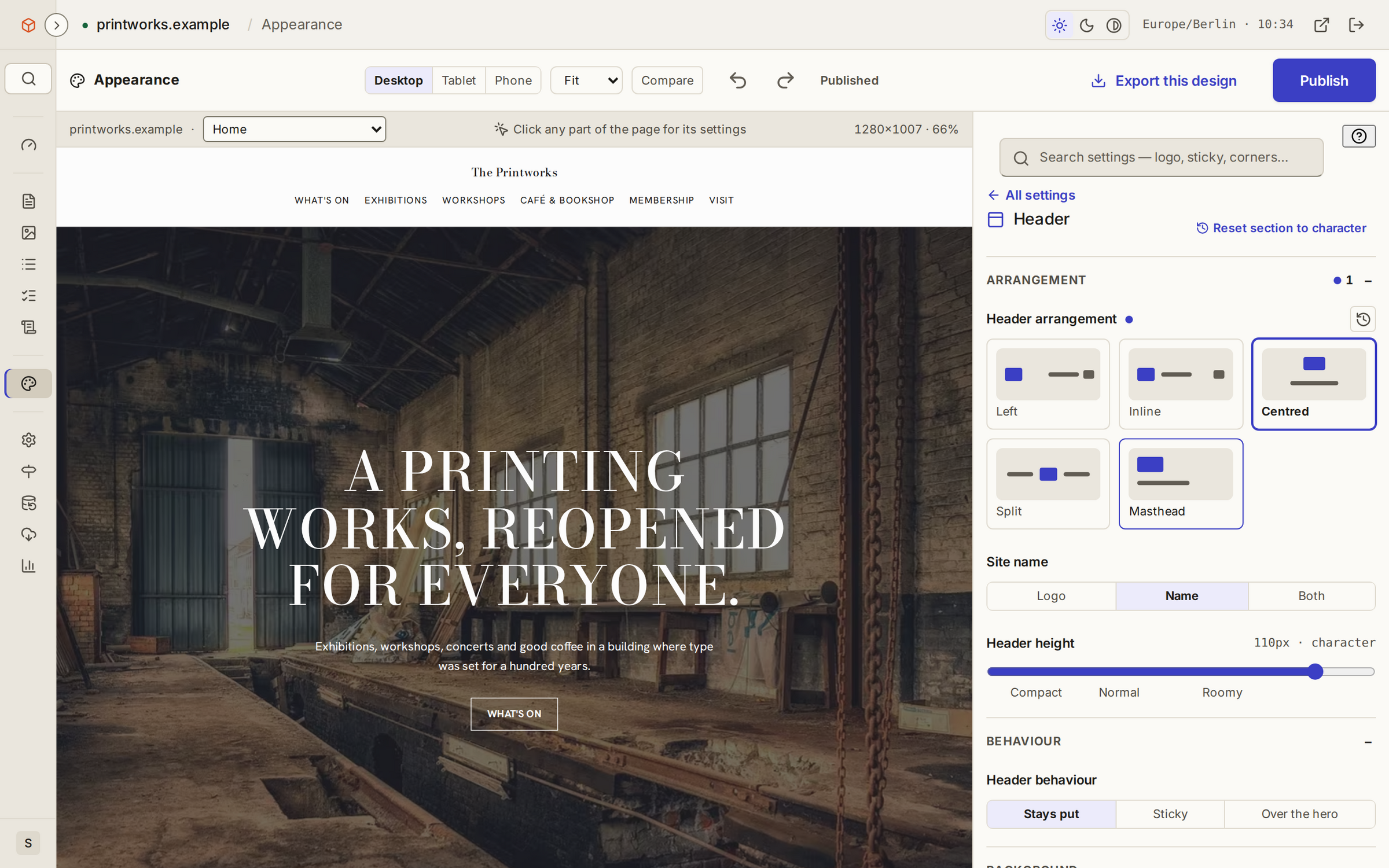Click the Publish button

(1324, 80)
